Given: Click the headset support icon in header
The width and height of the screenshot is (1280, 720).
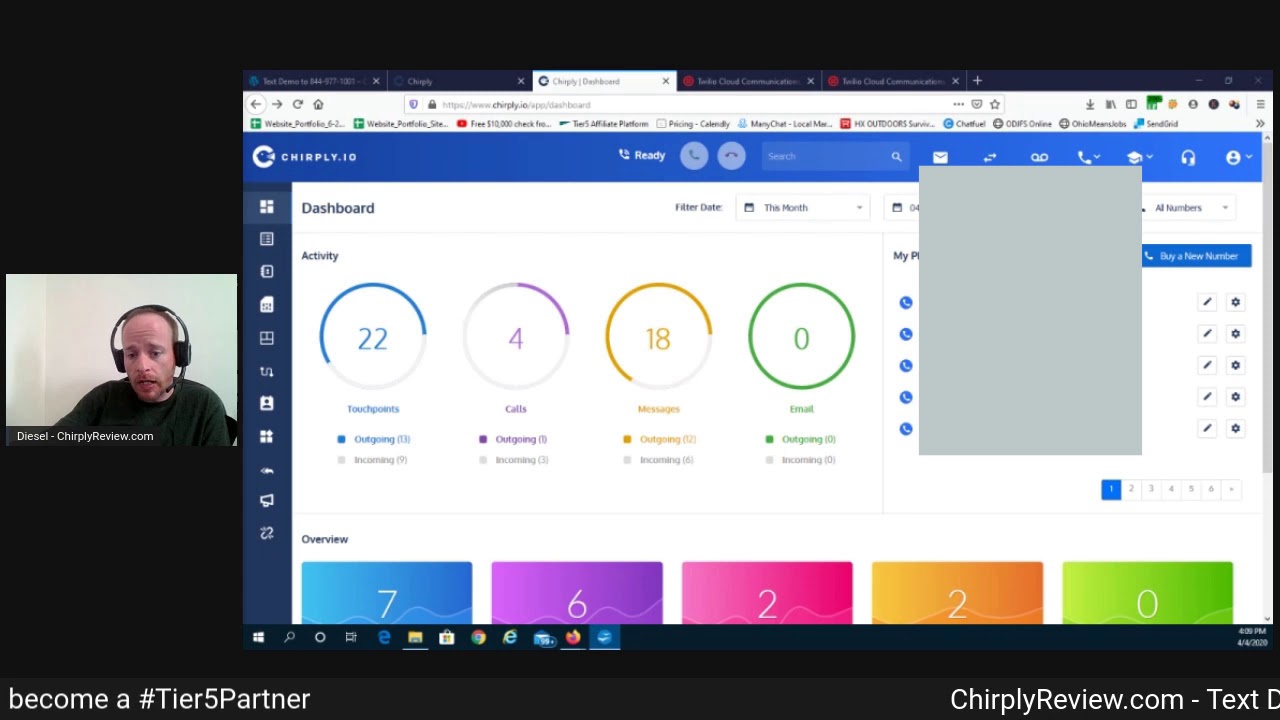Looking at the screenshot, I should tap(1188, 157).
